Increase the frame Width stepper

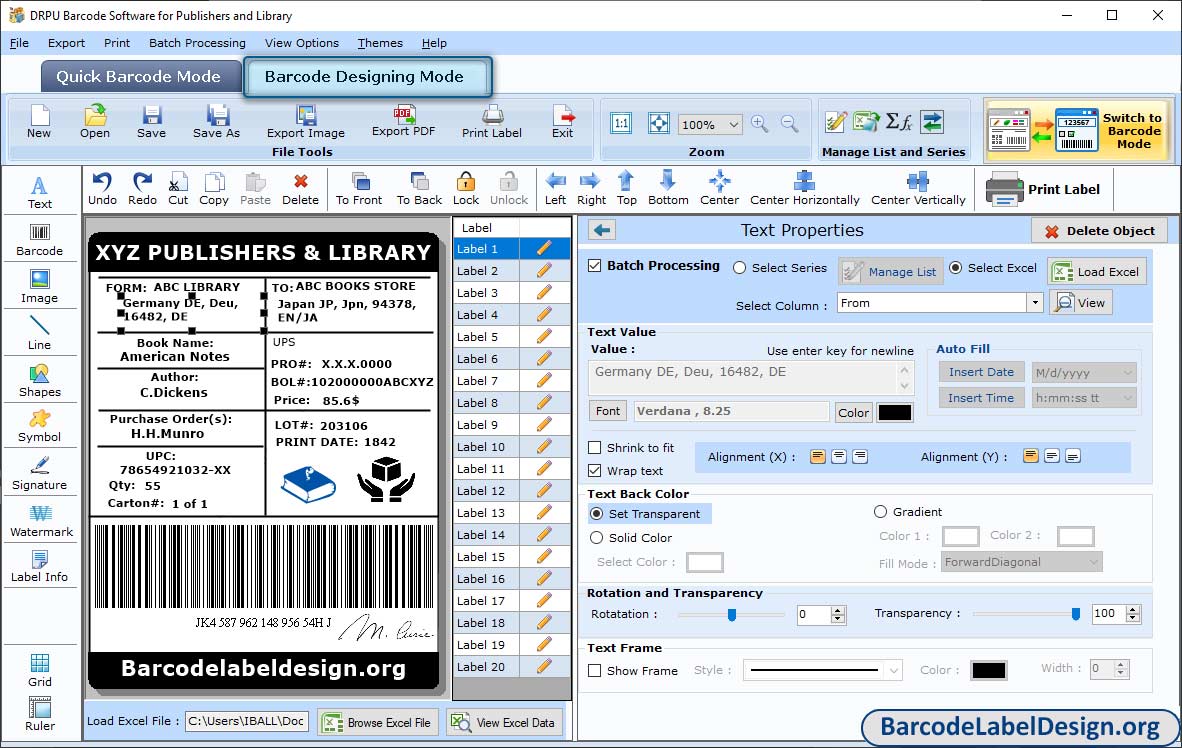1121,664
